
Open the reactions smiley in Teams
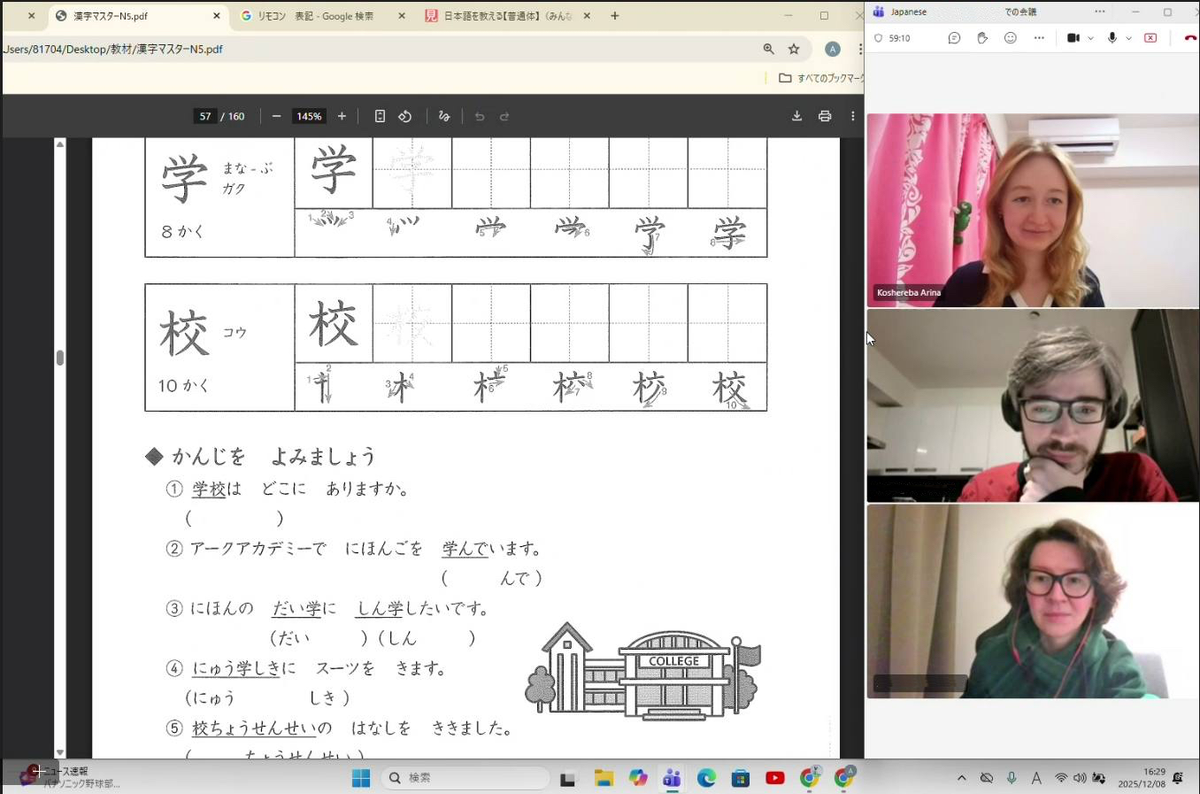(x=1010, y=38)
